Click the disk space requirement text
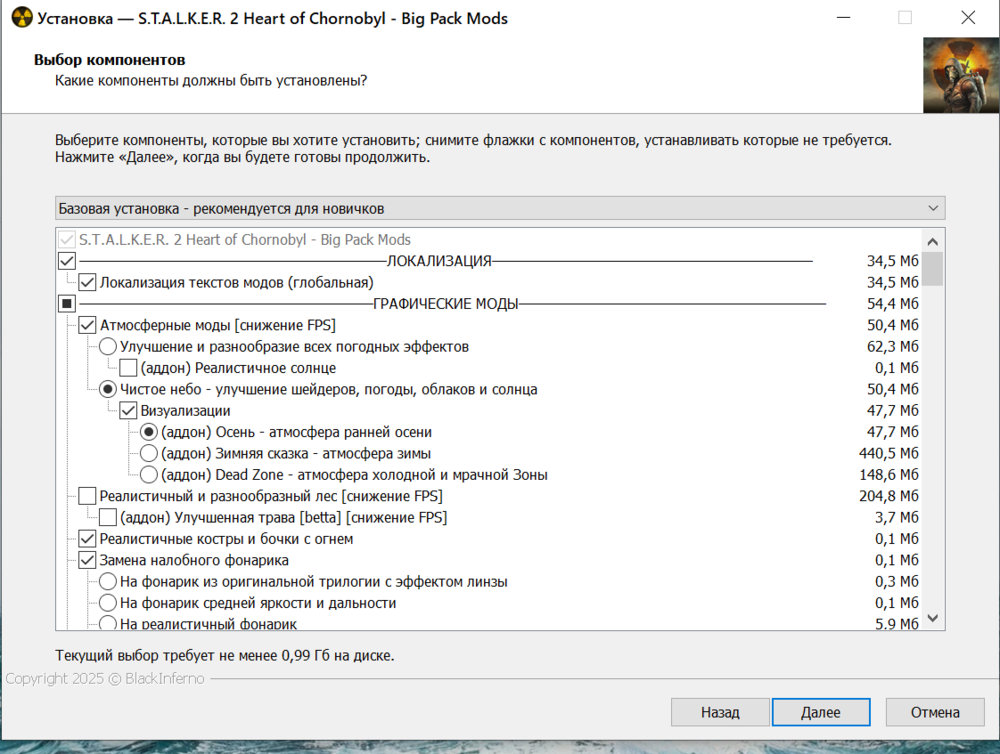1000x754 pixels. (x=224, y=655)
